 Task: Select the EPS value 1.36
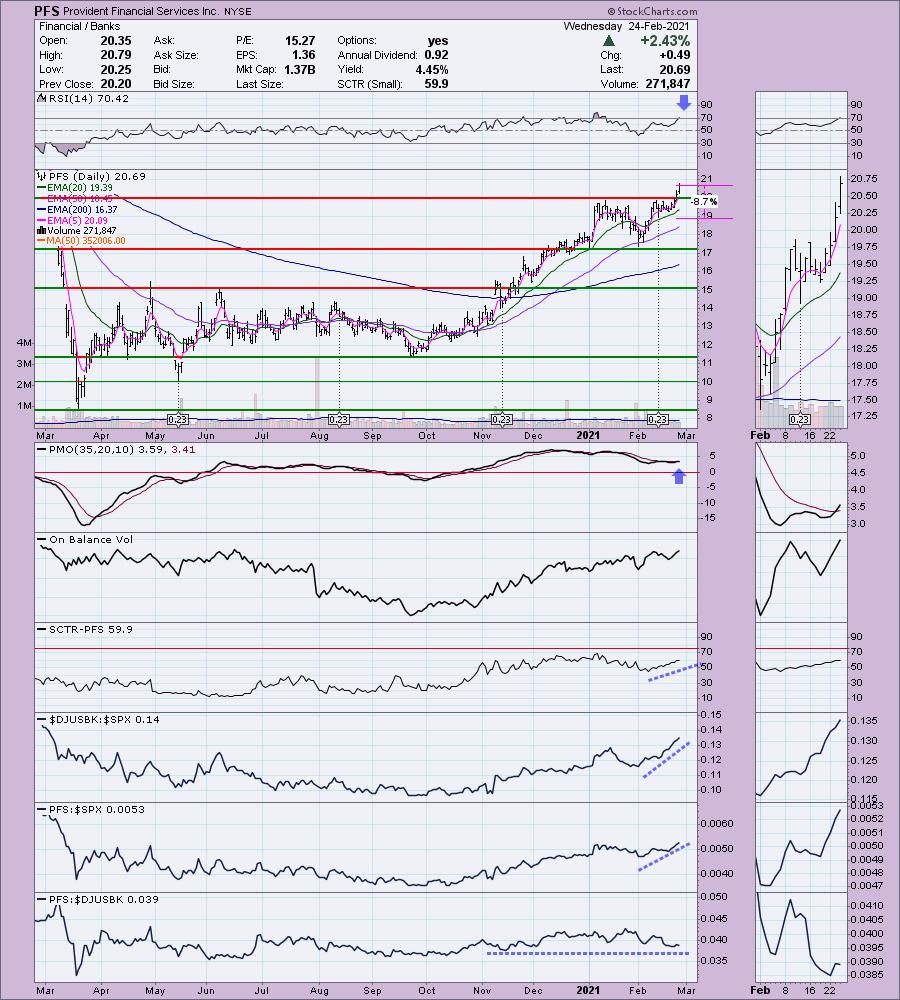304,55
